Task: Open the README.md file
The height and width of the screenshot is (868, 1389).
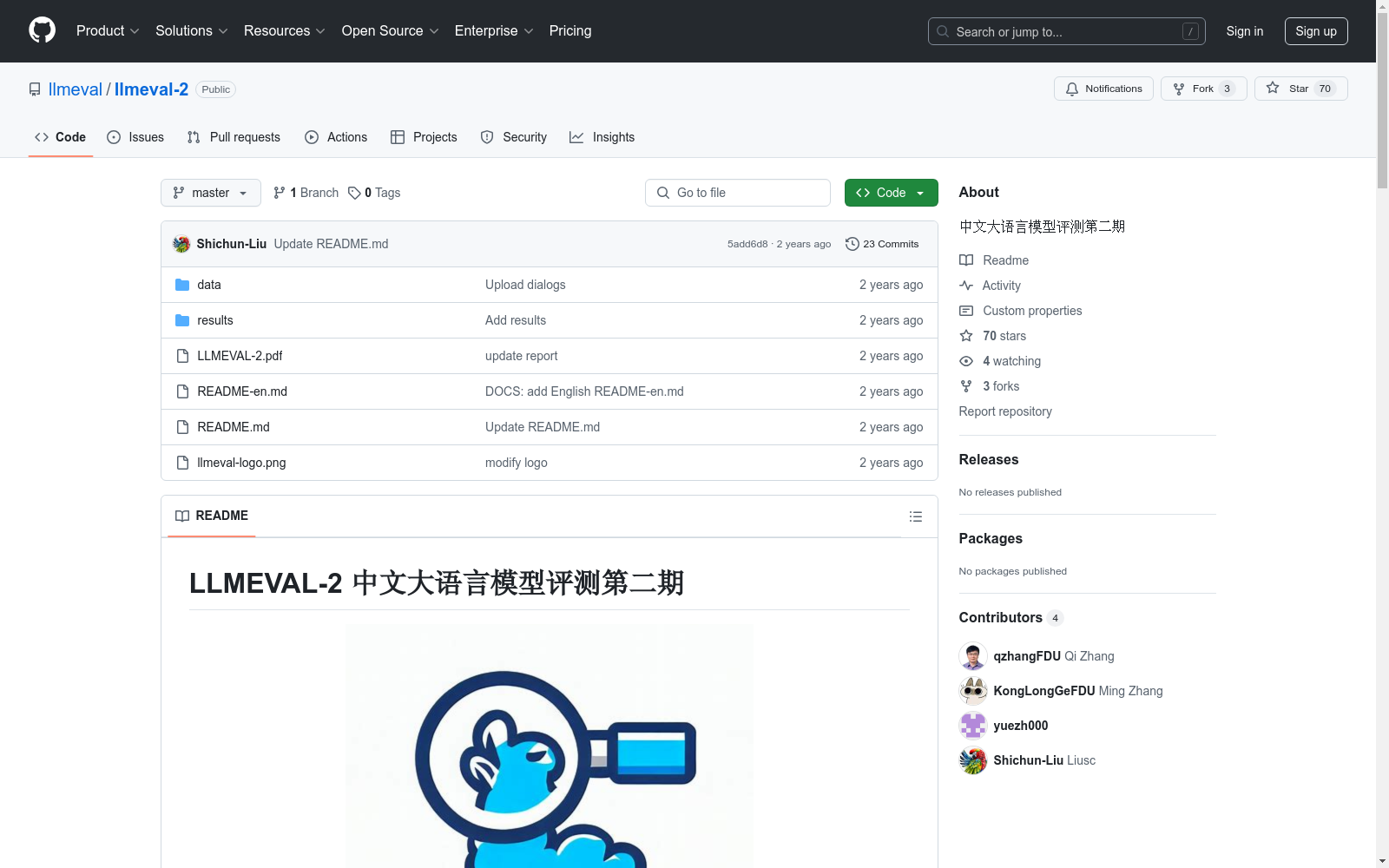Action: 234,427
